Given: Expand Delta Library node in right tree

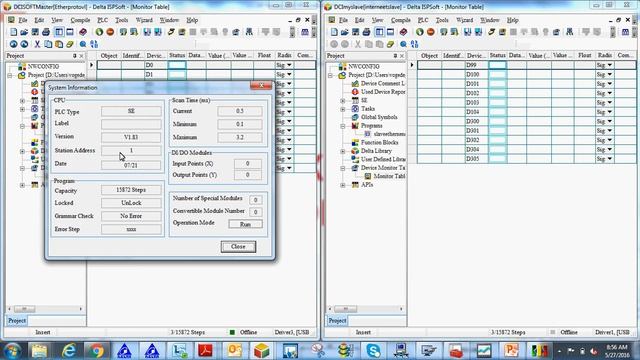Looking at the screenshot, I should [x=343, y=151].
